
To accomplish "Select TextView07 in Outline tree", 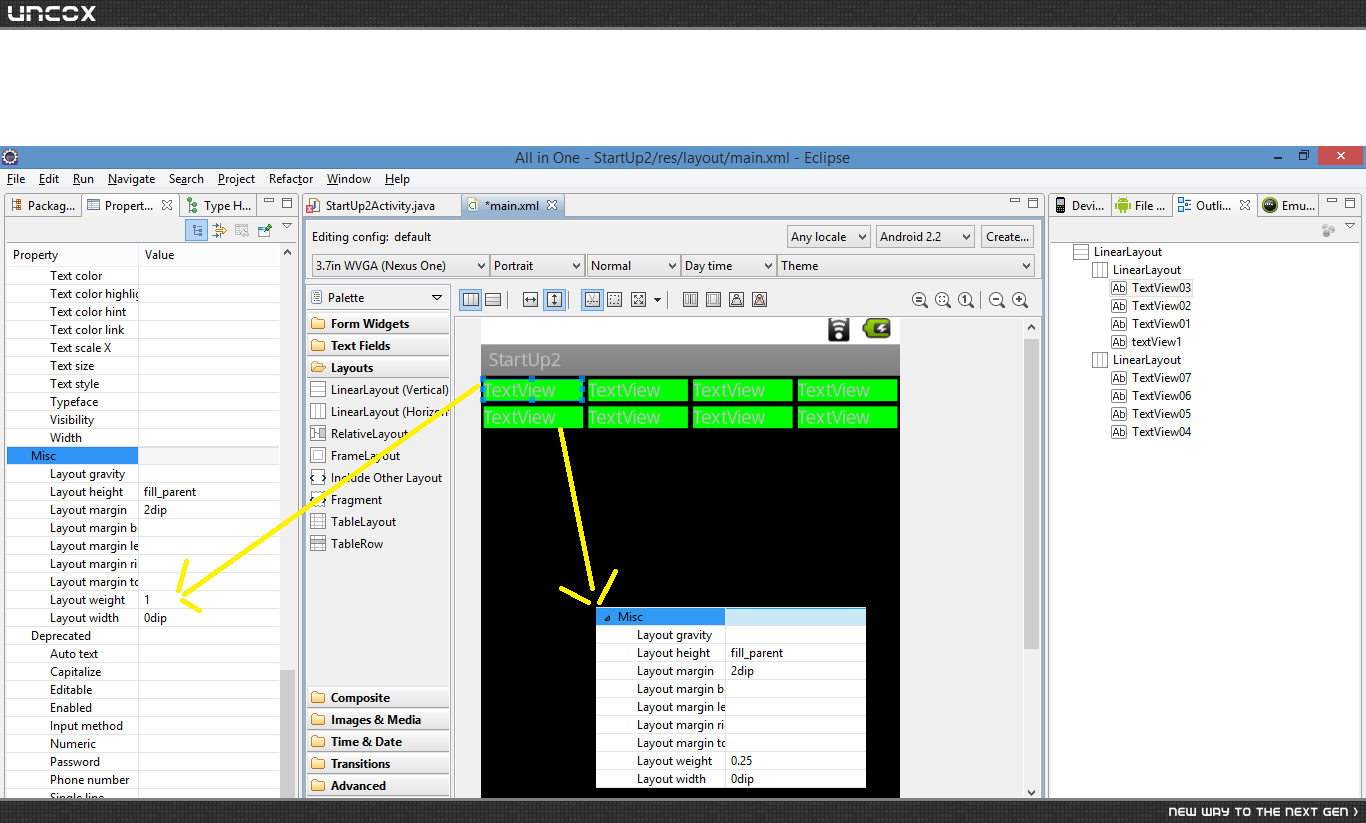I will point(1151,378).
